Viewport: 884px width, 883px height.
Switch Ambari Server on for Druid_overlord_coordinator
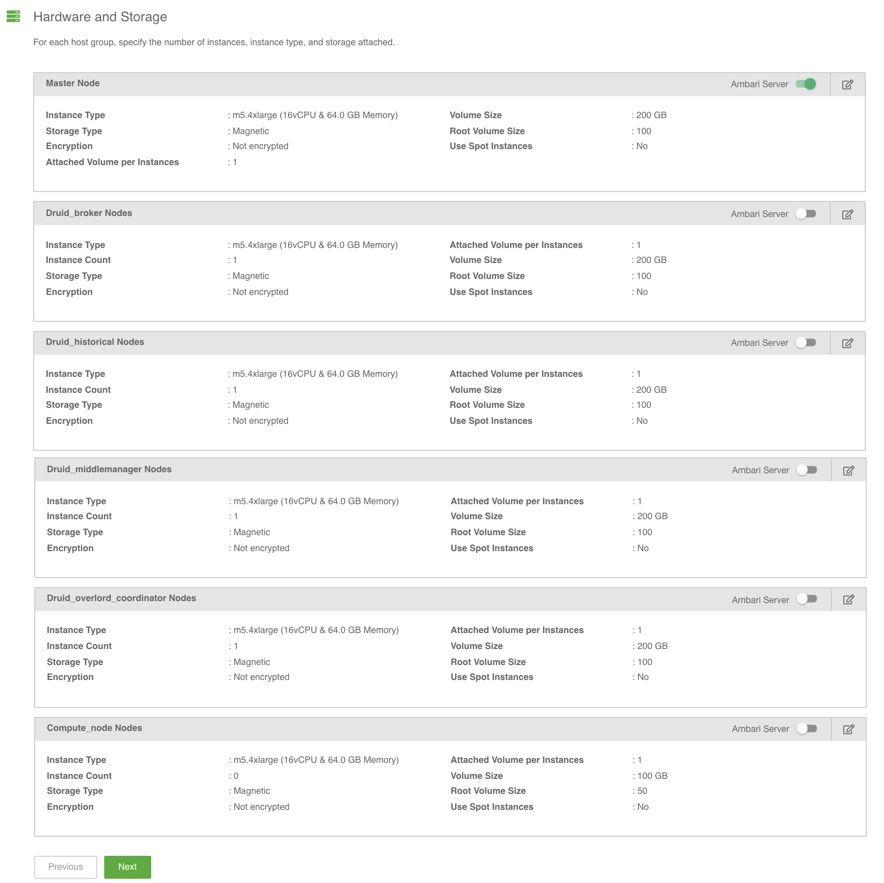[x=807, y=600]
